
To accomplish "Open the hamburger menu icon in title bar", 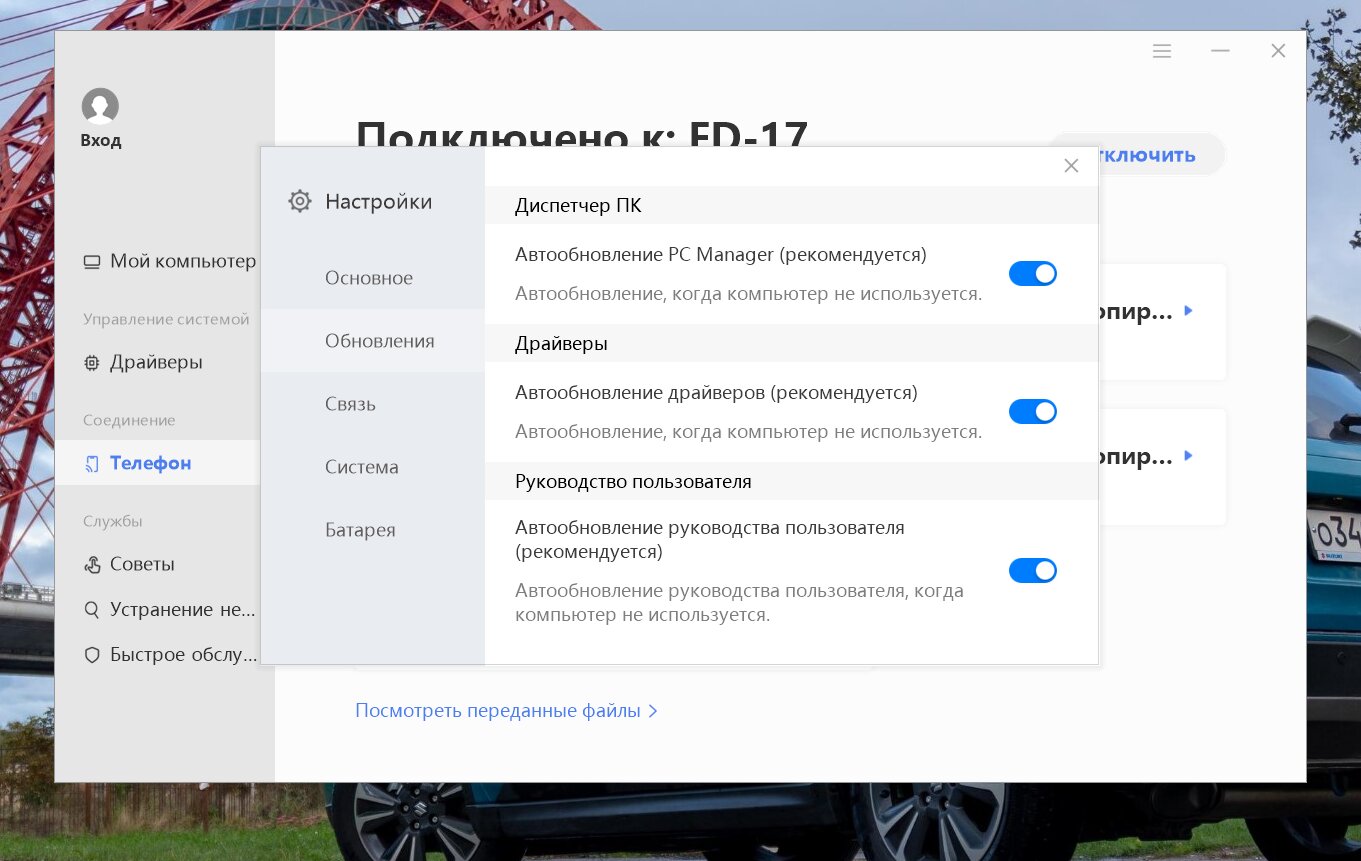I will pyautogui.click(x=1162, y=51).
